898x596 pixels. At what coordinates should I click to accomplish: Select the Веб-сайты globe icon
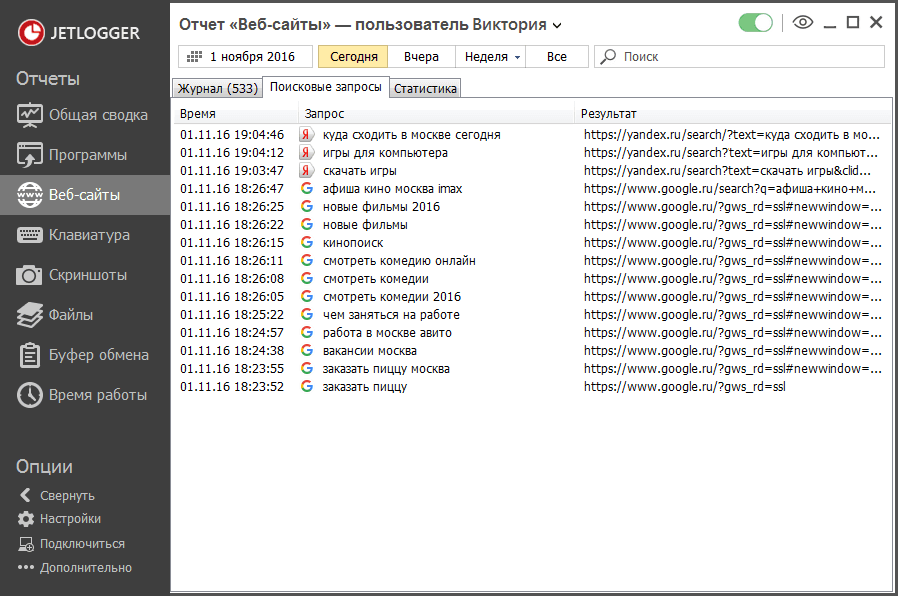pyautogui.click(x=29, y=195)
